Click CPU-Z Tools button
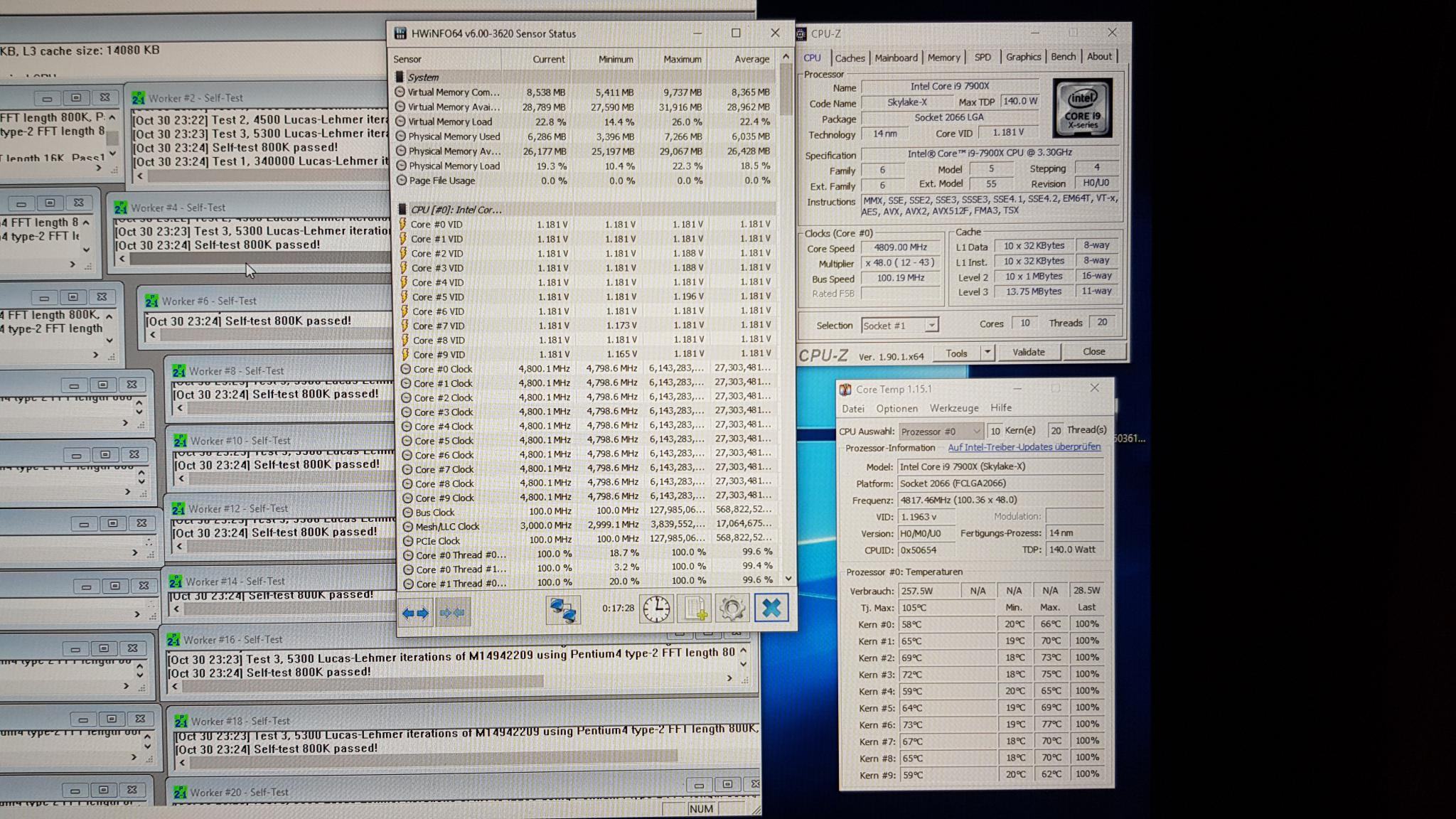 (956, 353)
